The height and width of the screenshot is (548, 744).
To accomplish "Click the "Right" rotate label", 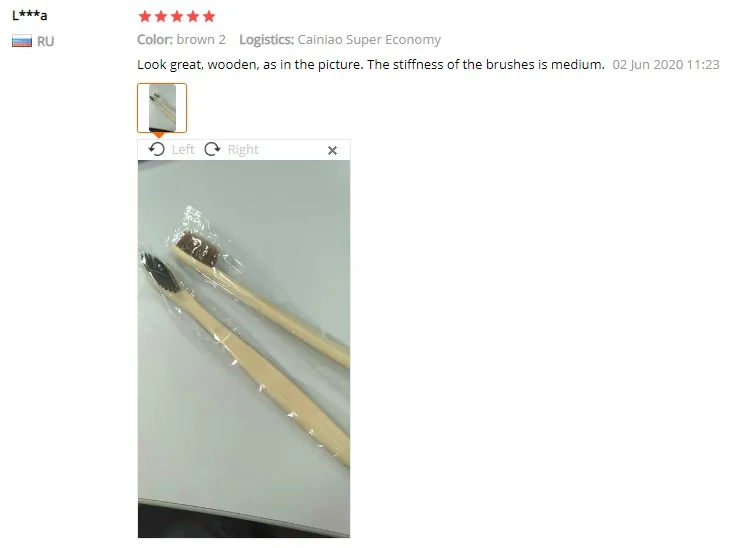I will pos(243,149).
